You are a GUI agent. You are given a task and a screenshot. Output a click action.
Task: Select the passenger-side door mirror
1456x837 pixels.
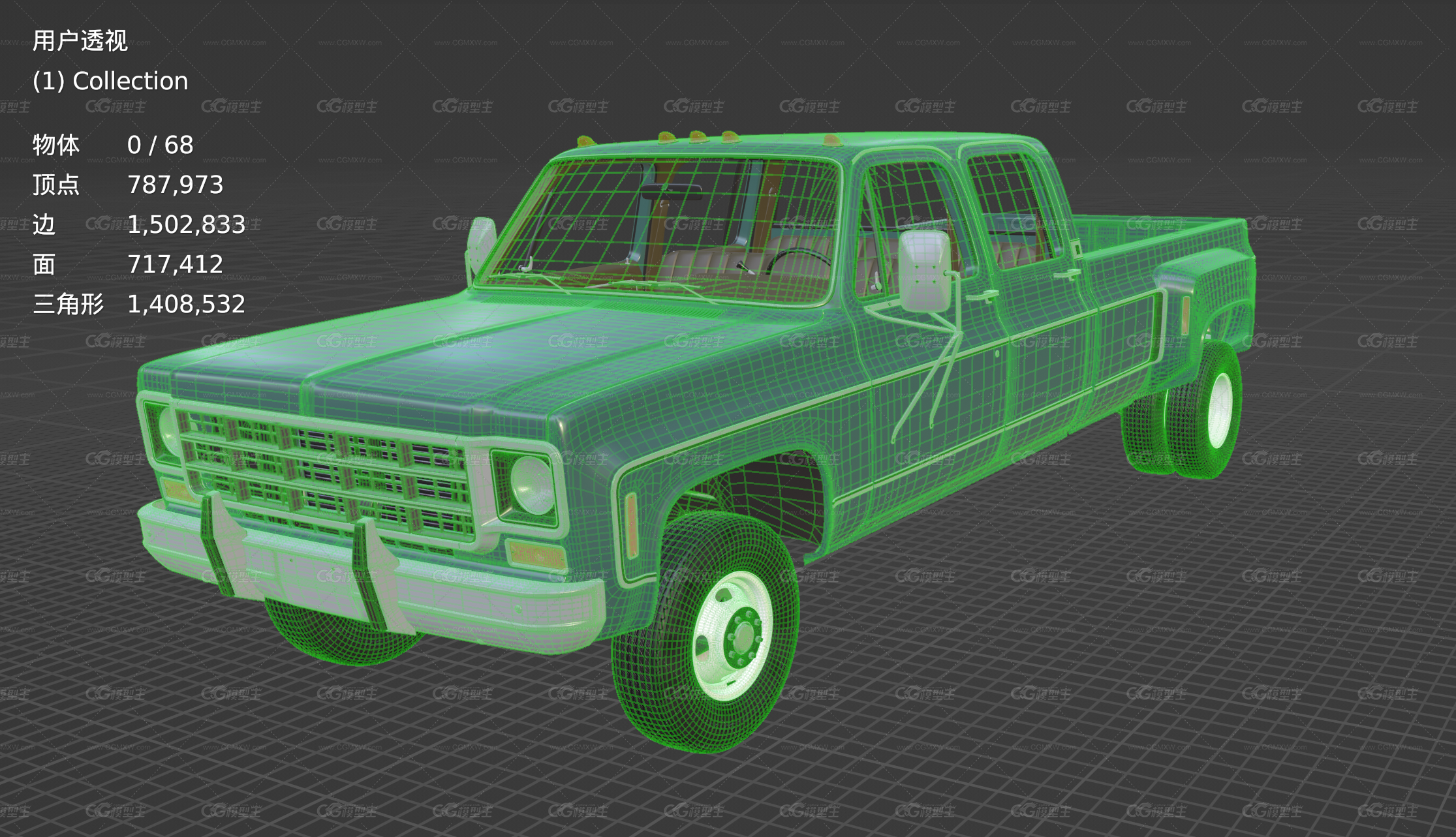point(924,271)
